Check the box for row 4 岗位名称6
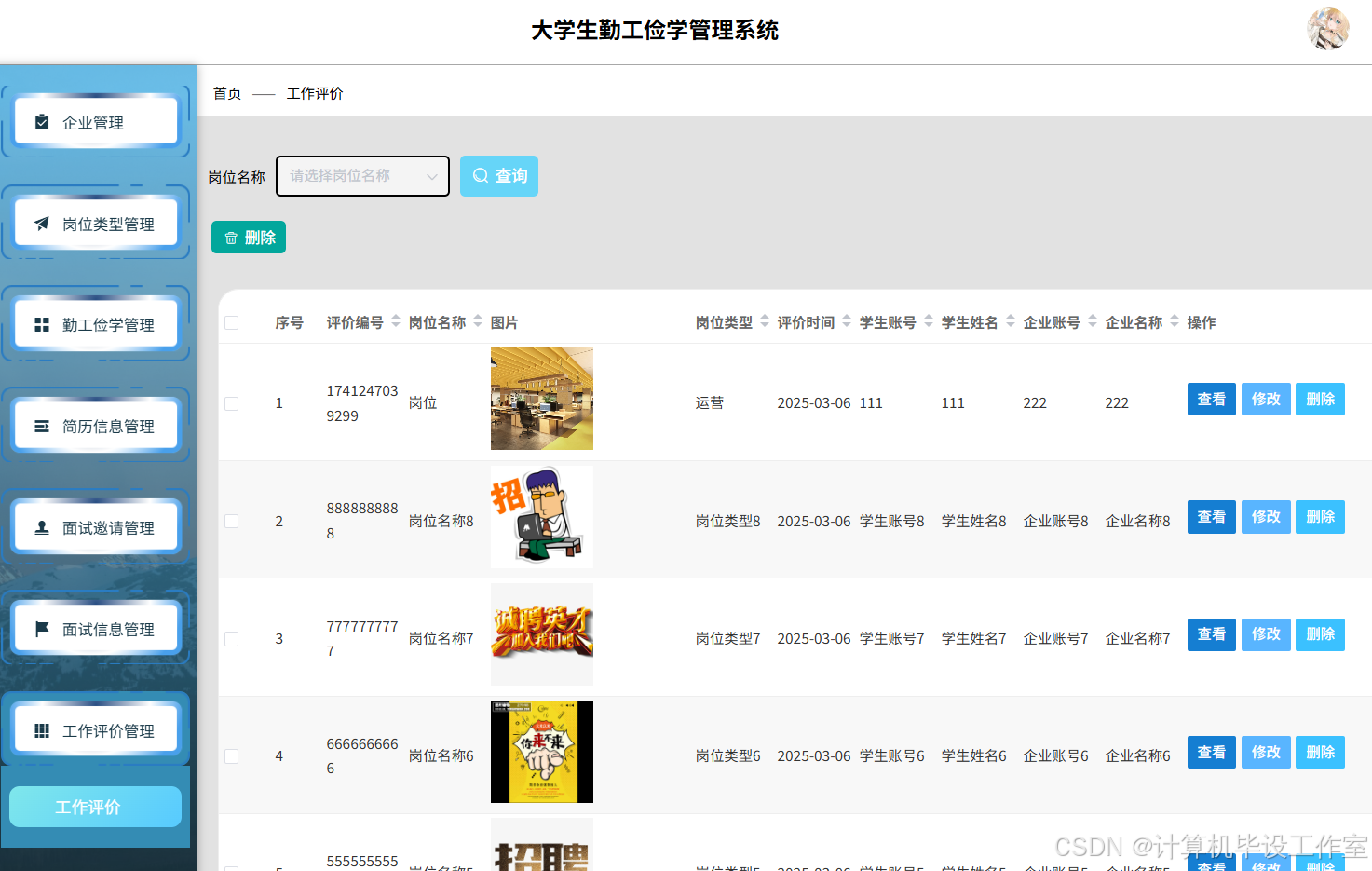 pyautogui.click(x=232, y=756)
